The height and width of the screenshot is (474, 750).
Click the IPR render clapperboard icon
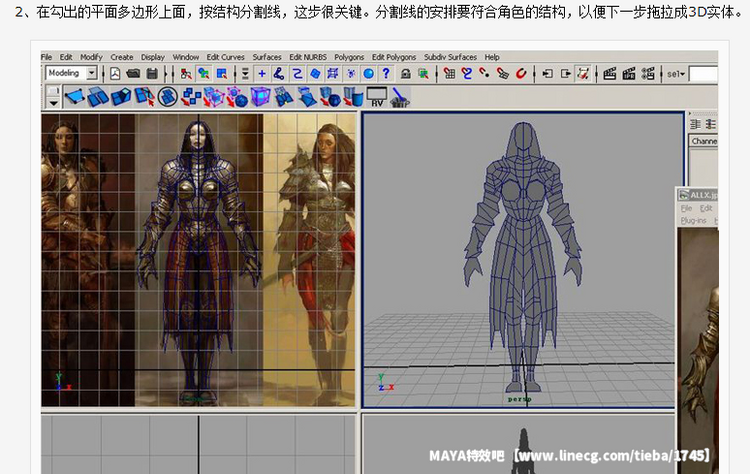(x=629, y=74)
